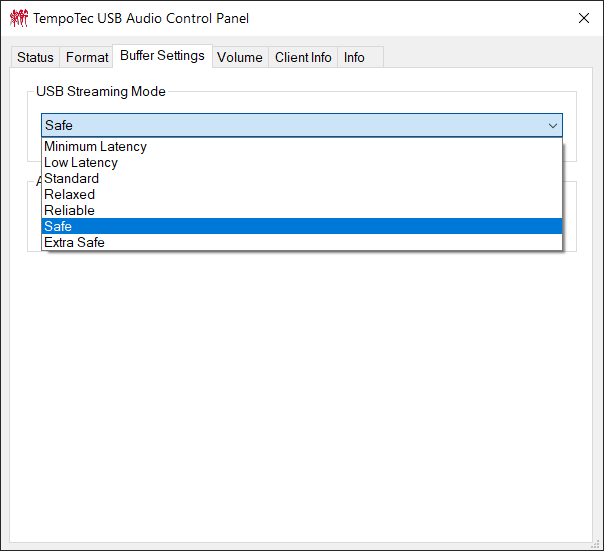This screenshot has width=604, height=551.
Task: Open the Format tab
Action: (87, 58)
